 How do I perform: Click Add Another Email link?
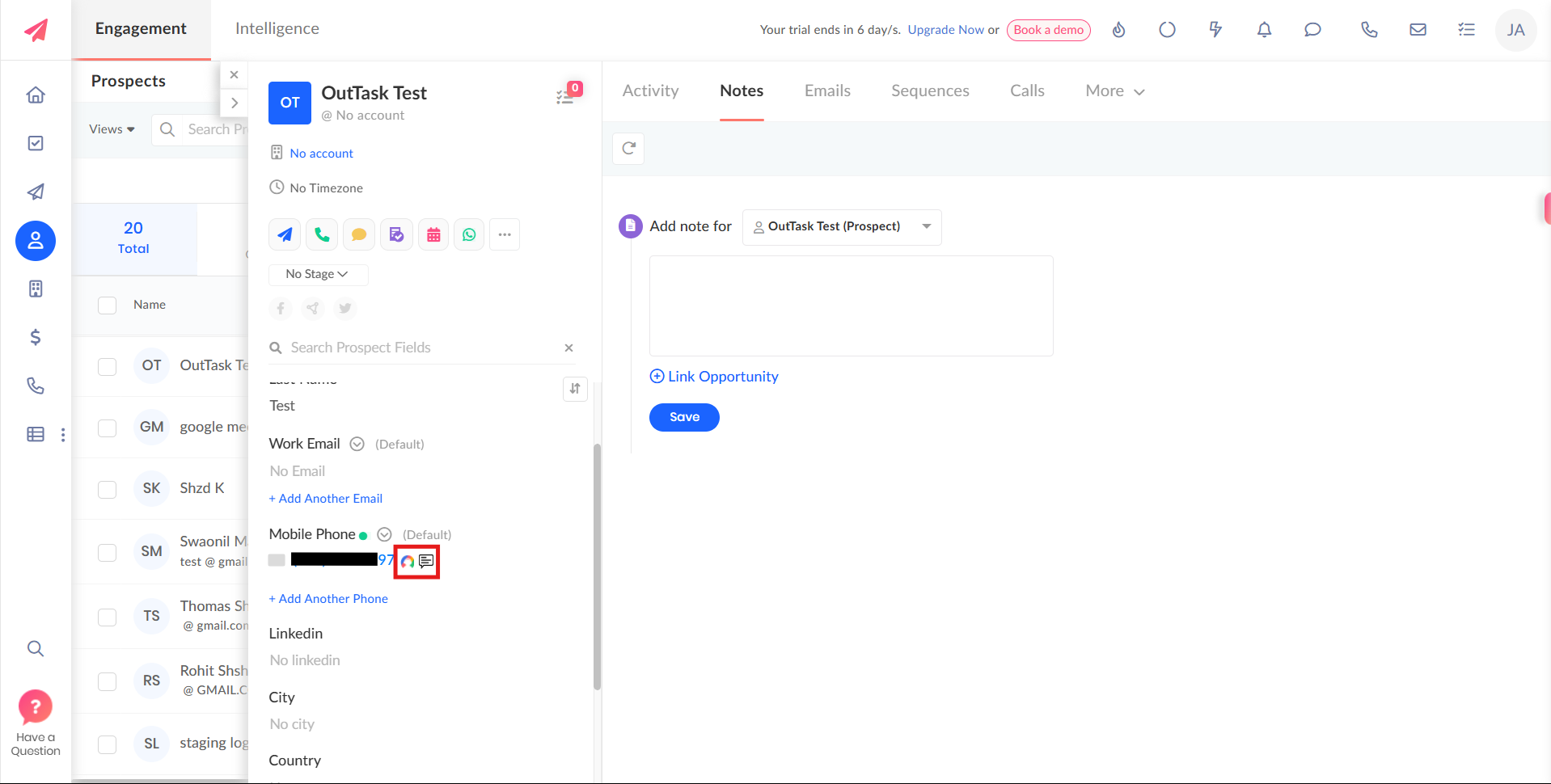(326, 499)
